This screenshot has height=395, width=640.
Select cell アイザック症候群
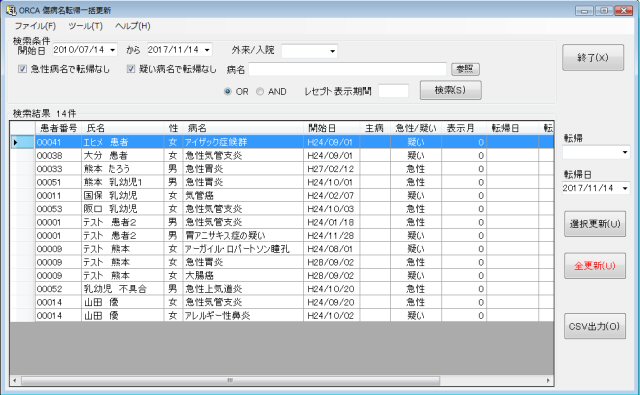(x=243, y=142)
